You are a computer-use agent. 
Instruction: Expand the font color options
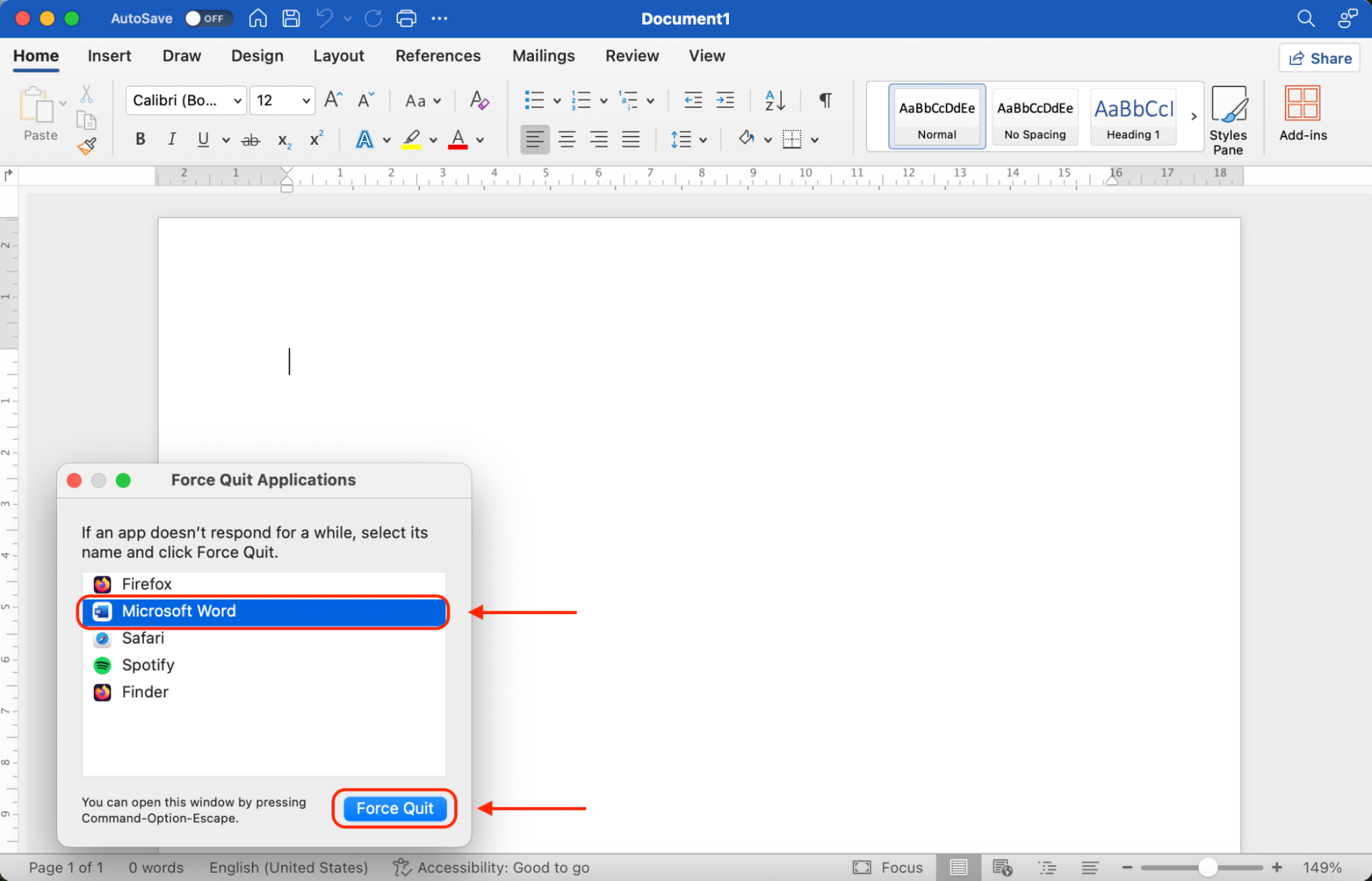coord(479,139)
